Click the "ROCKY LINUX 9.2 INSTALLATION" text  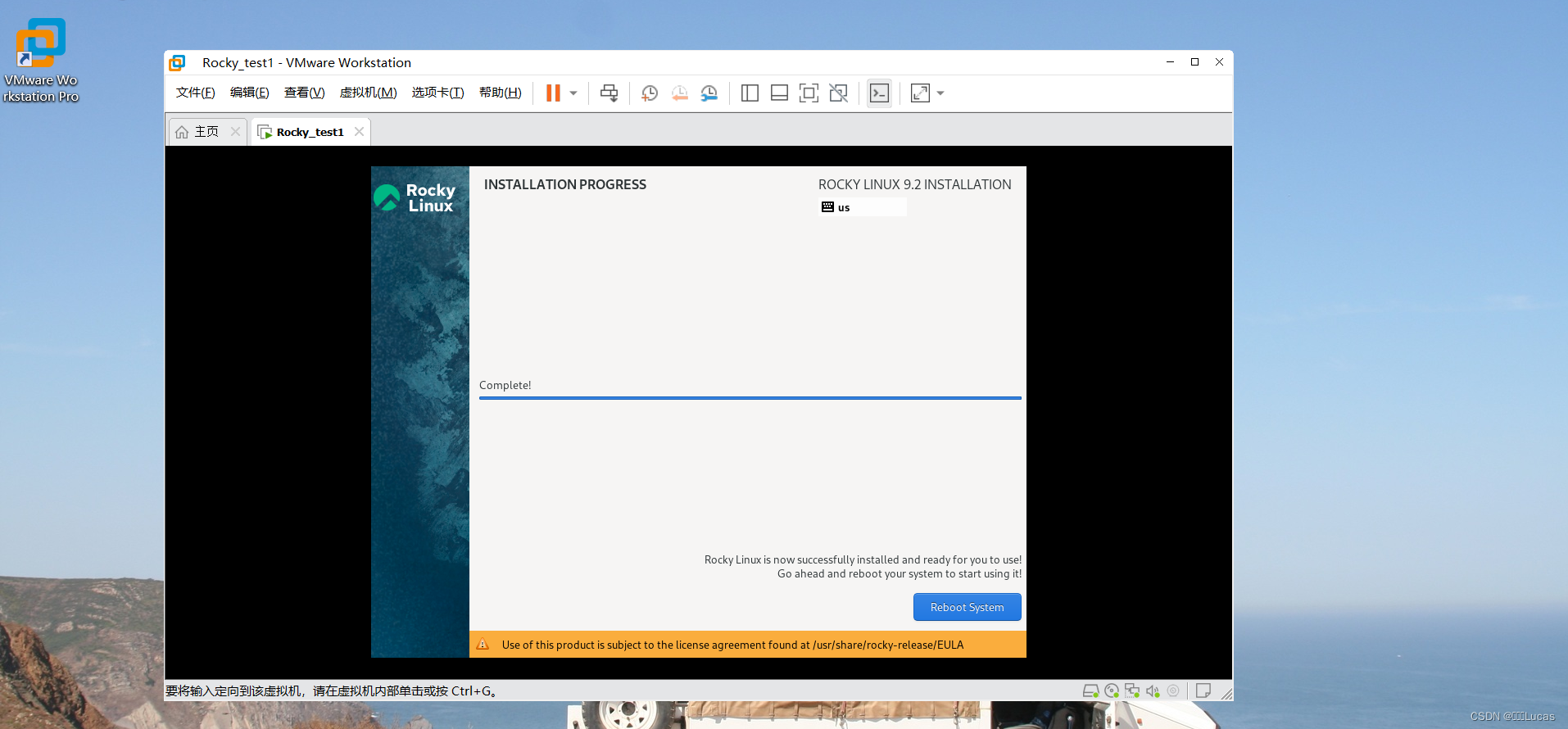tap(915, 184)
